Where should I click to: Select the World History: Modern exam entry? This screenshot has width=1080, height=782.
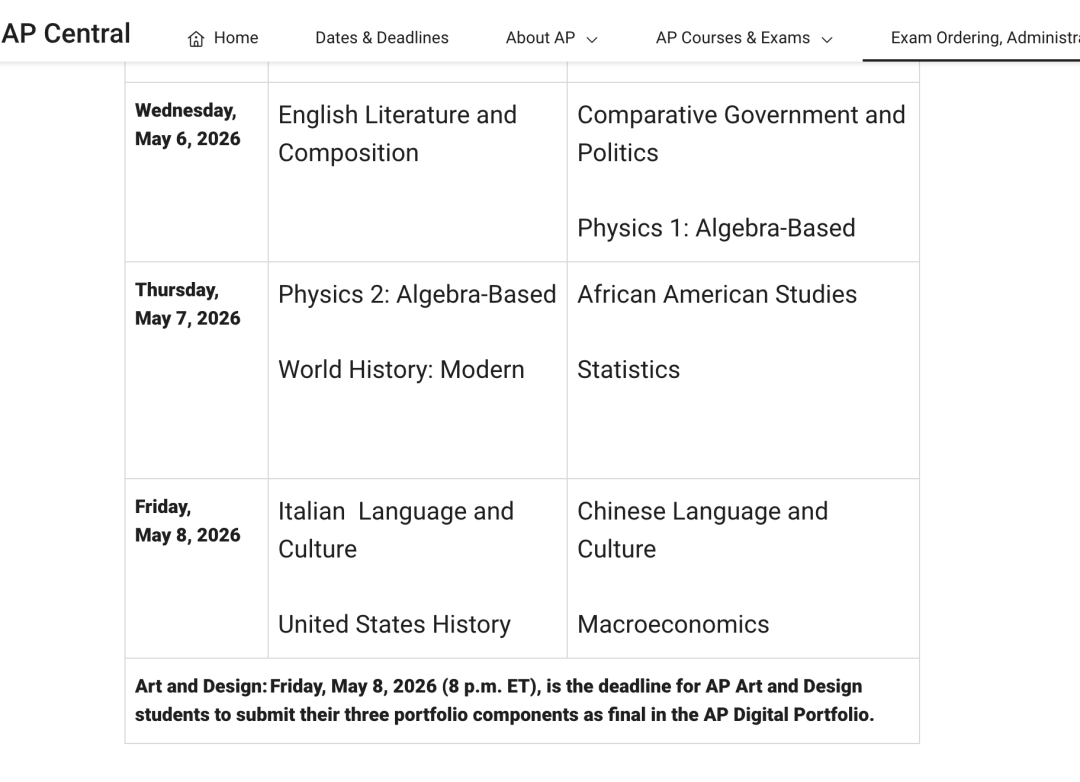pos(401,369)
